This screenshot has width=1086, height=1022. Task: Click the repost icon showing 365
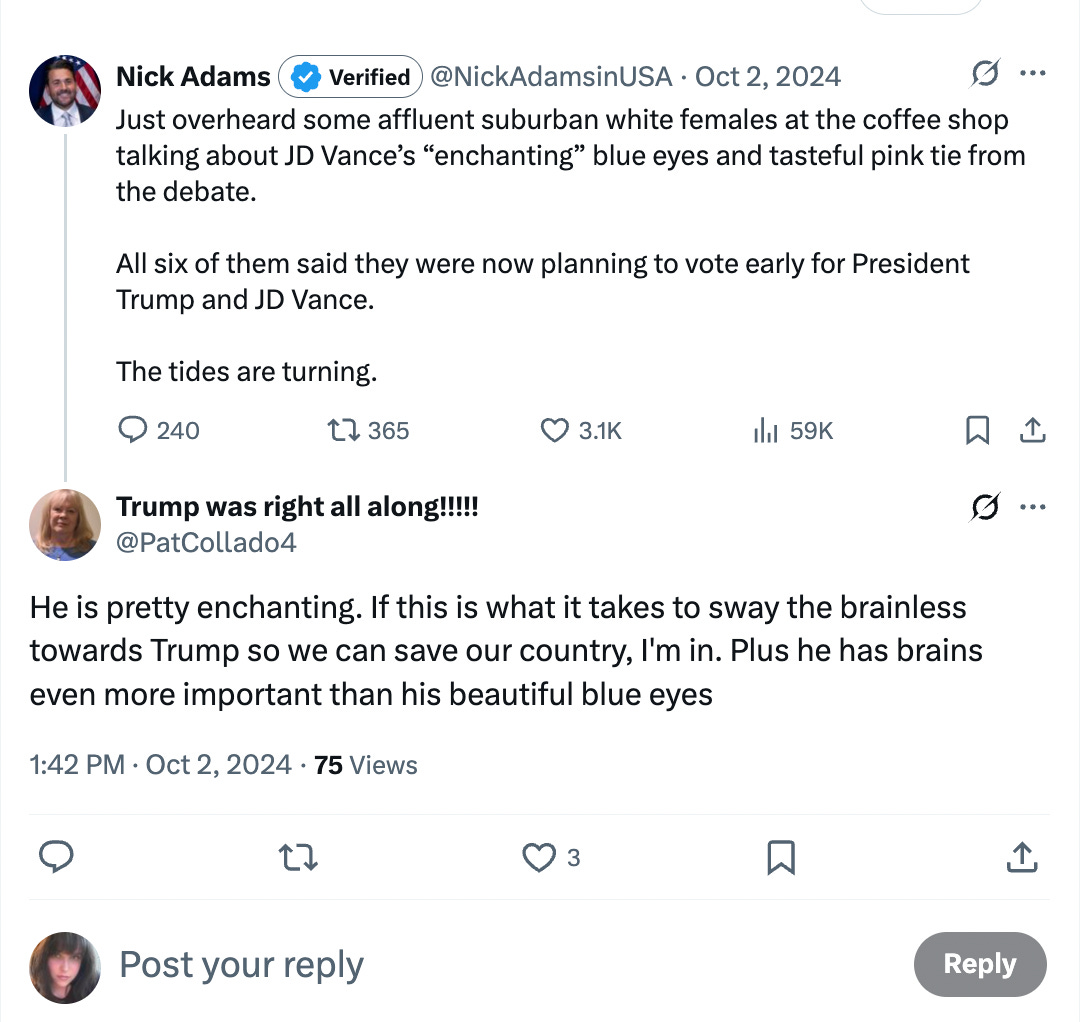click(341, 430)
